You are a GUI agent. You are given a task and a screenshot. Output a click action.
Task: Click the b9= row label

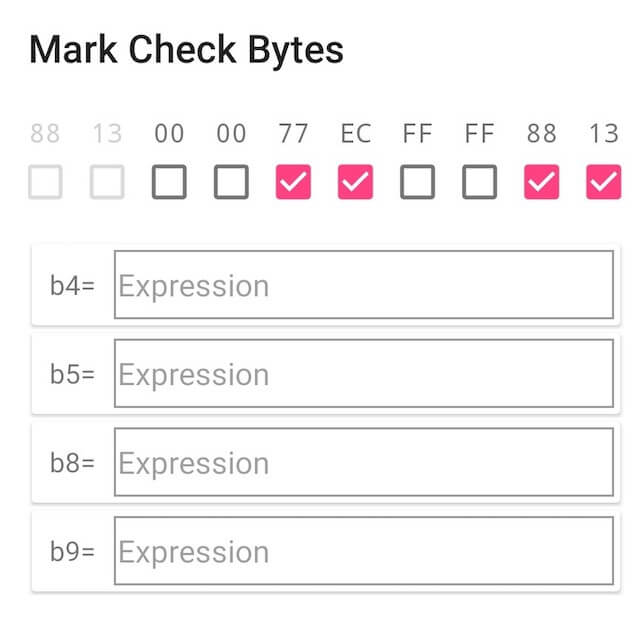click(72, 551)
